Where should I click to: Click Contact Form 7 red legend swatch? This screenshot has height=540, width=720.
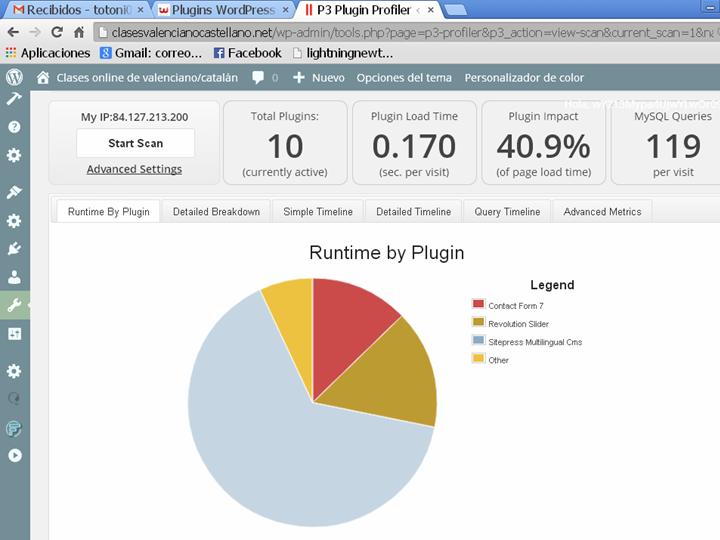478,304
